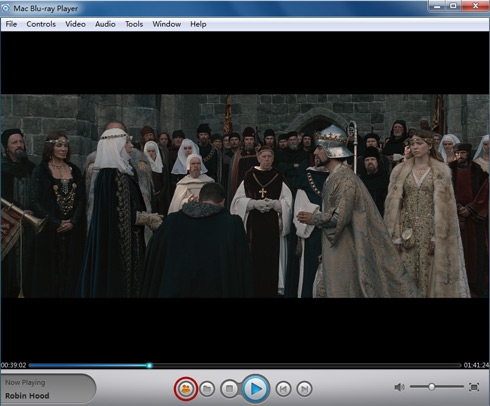This screenshot has height=406, width=490.
Task: Start the movie with the blue play button
Action: [256, 389]
